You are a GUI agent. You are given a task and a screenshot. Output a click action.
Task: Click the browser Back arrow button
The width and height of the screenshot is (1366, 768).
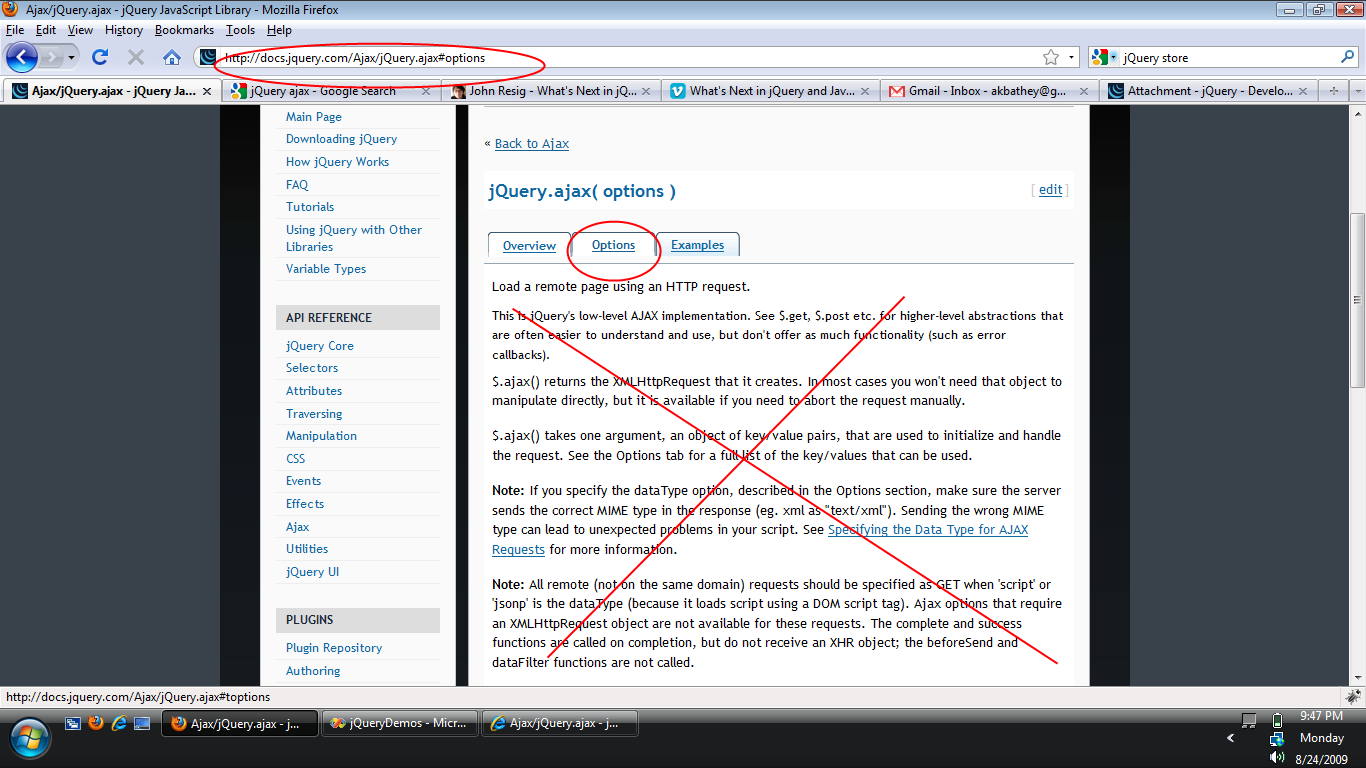coord(22,57)
